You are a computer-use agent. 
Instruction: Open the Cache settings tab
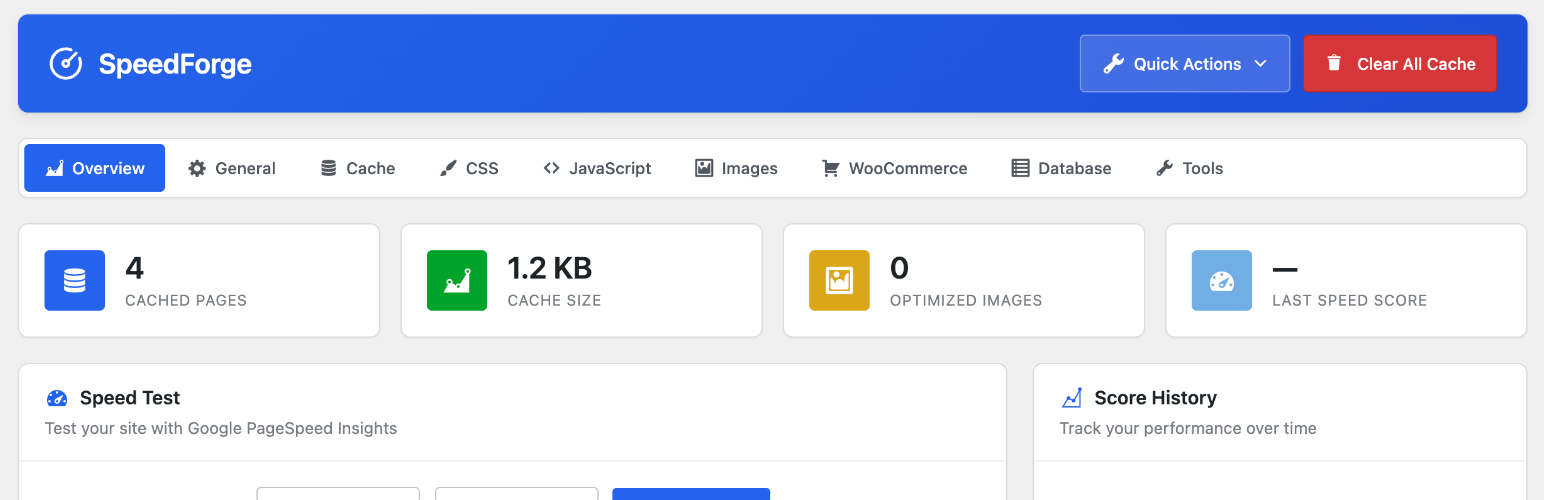tap(358, 168)
